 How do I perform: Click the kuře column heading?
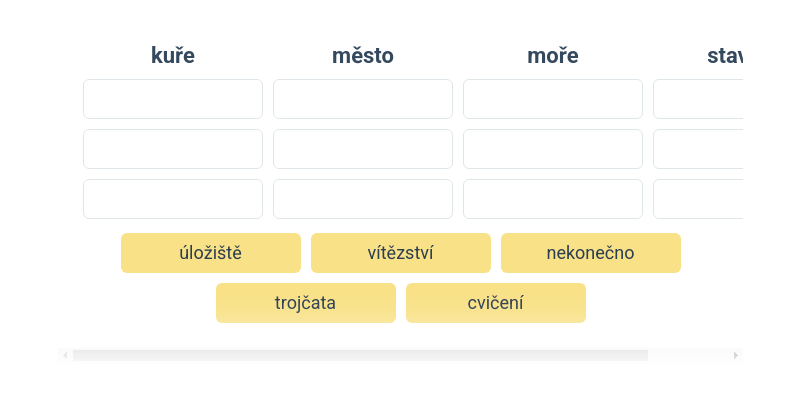[172, 56]
